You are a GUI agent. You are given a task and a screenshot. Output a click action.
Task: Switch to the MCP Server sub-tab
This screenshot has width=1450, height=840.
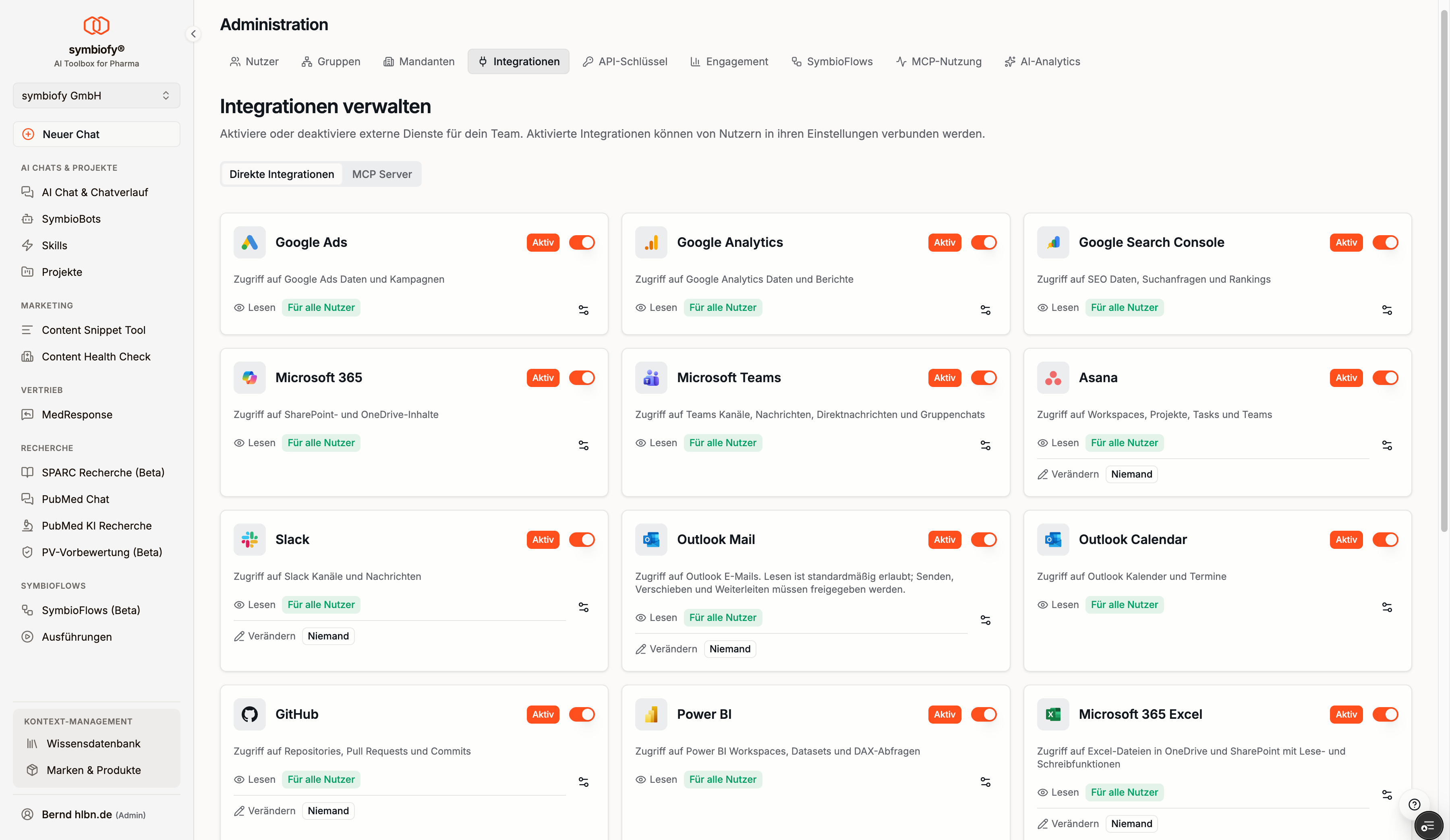(x=381, y=174)
